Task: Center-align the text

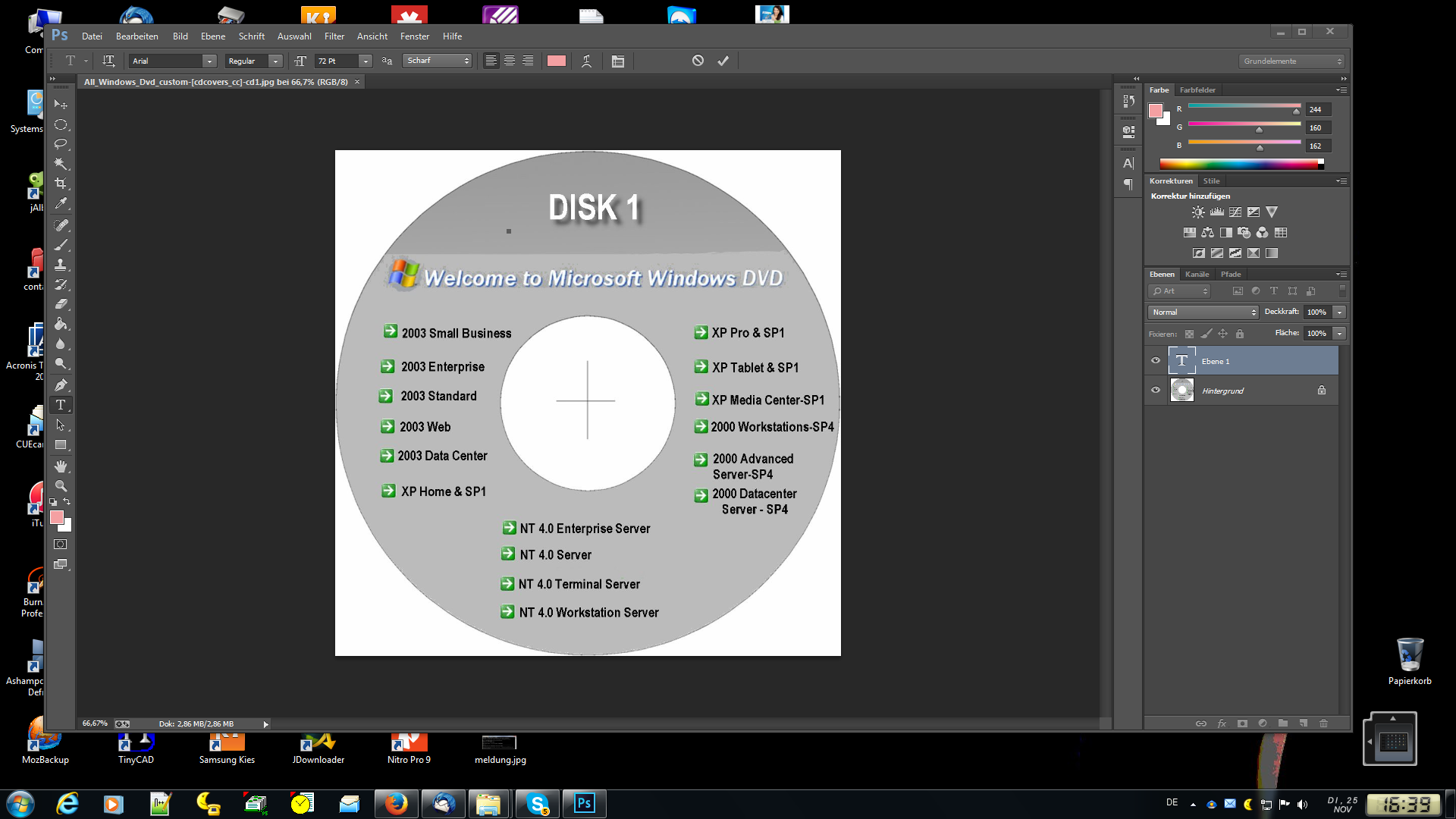Action: [x=510, y=61]
